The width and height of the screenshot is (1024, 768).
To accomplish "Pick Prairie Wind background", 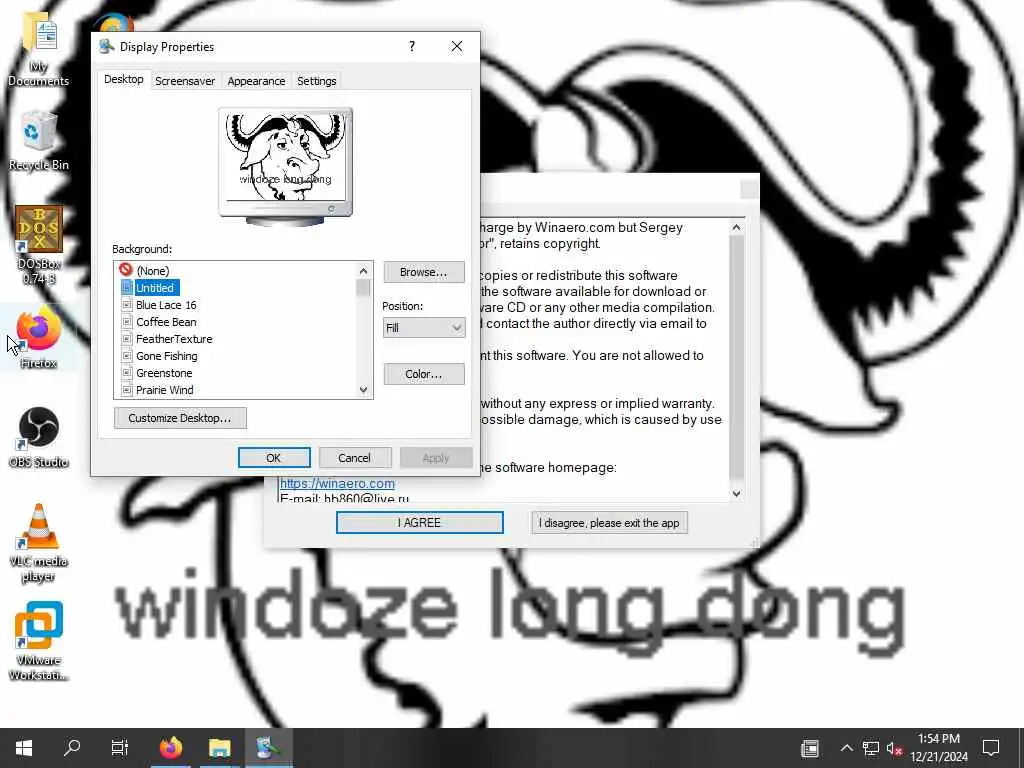I will 165,390.
